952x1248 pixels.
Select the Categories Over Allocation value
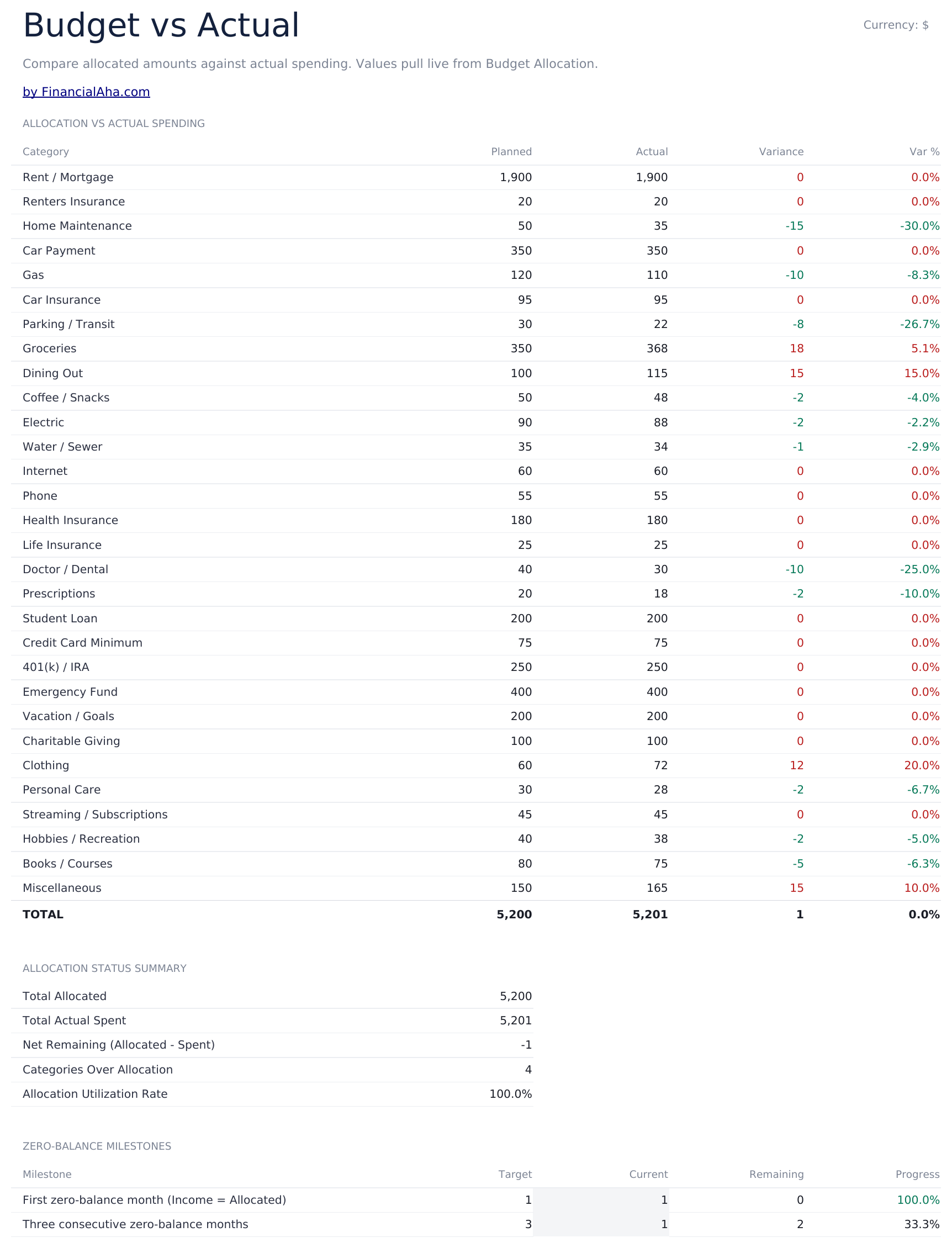528,1070
